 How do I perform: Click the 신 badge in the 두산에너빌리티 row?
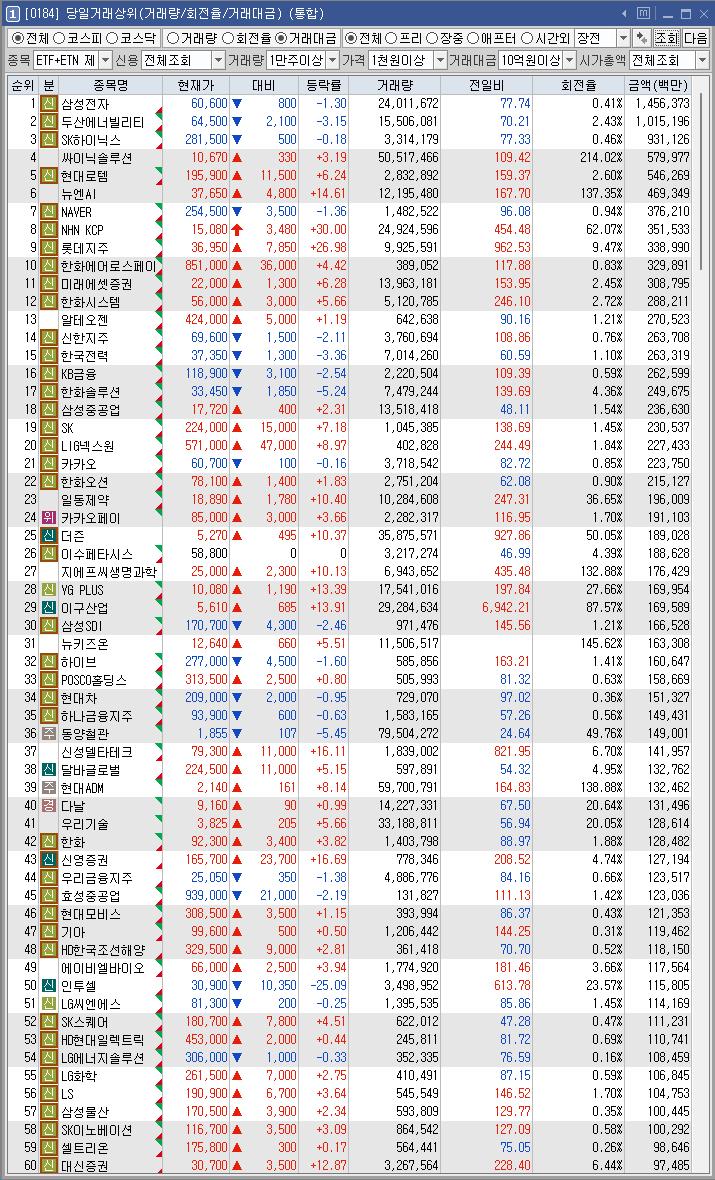(x=48, y=122)
